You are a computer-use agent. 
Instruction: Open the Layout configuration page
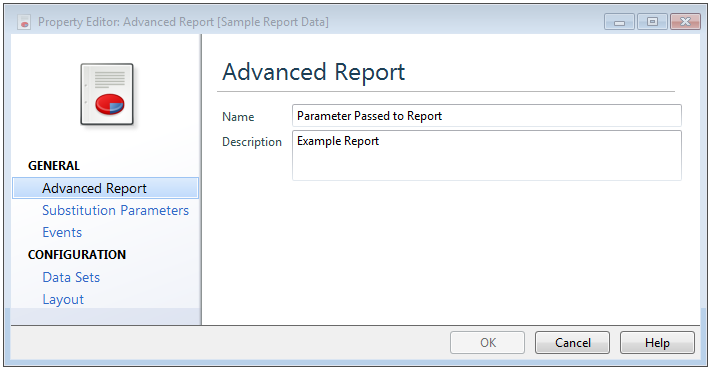[x=63, y=300]
